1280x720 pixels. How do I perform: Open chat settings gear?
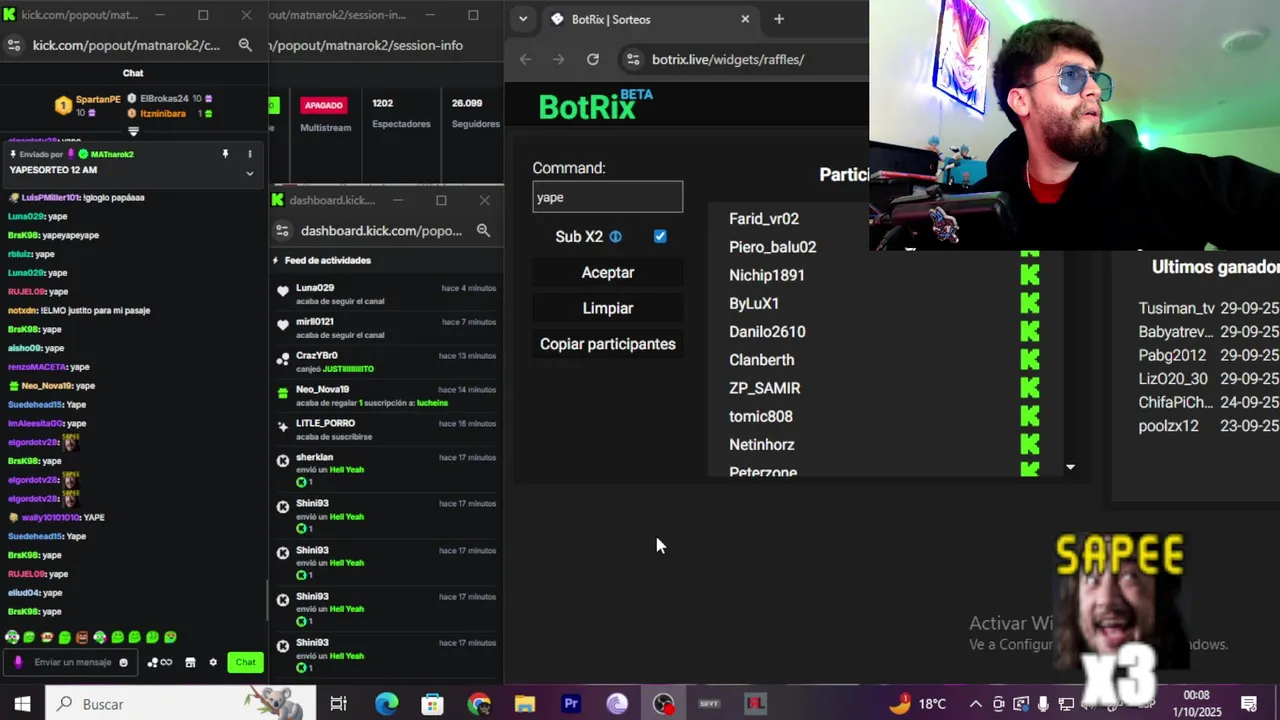(213, 662)
